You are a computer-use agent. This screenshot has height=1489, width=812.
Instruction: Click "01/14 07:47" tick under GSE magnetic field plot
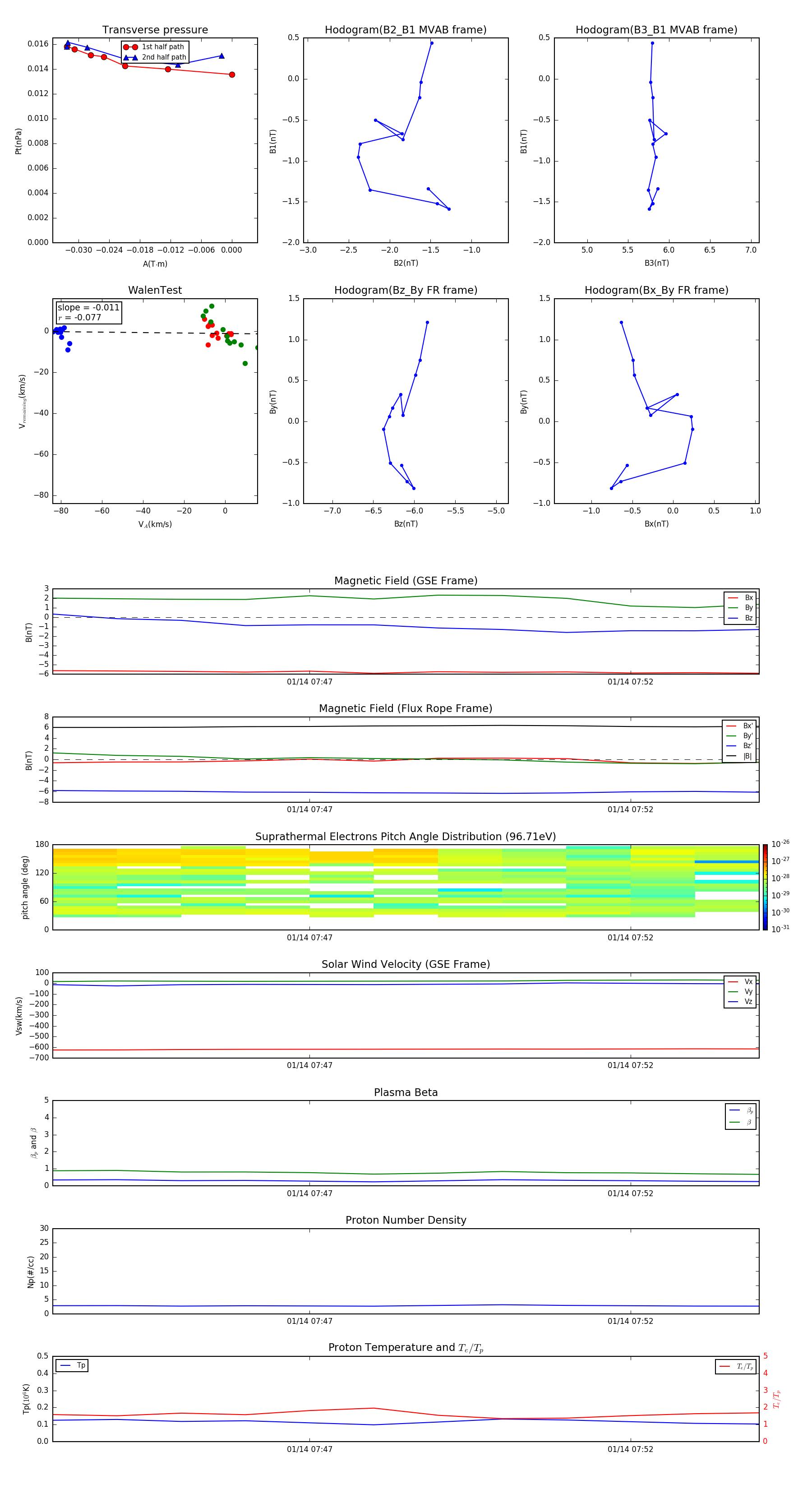[310, 682]
